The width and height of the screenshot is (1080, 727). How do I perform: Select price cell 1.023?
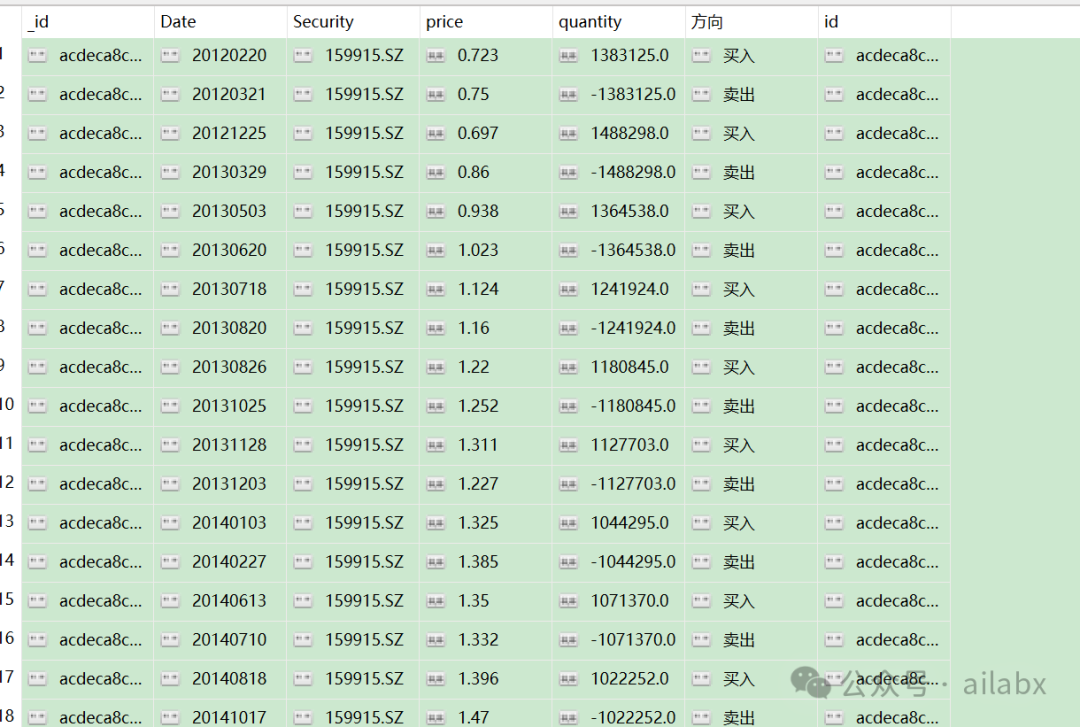tap(478, 250)
